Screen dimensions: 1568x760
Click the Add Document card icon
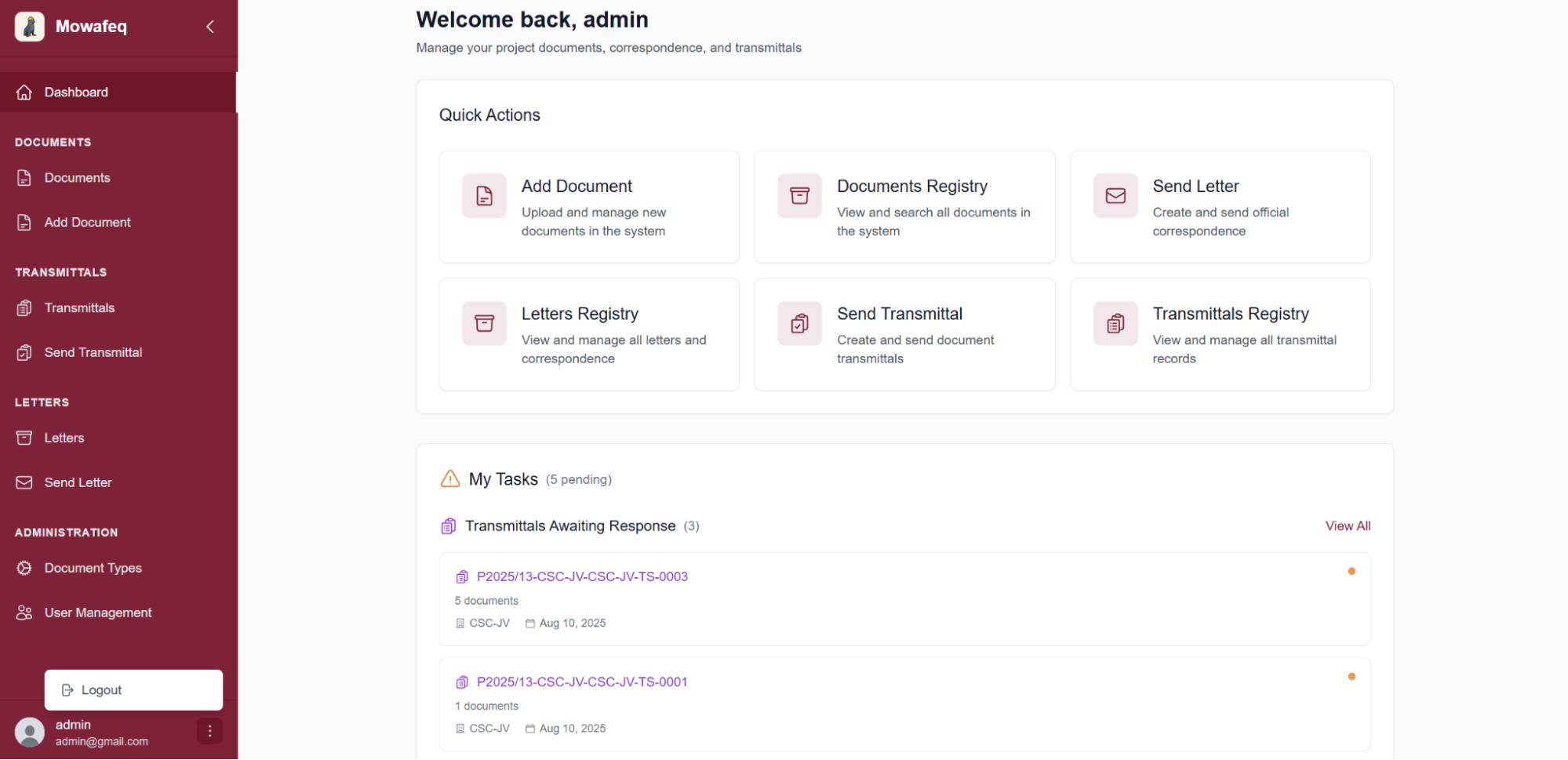(484, 196)
